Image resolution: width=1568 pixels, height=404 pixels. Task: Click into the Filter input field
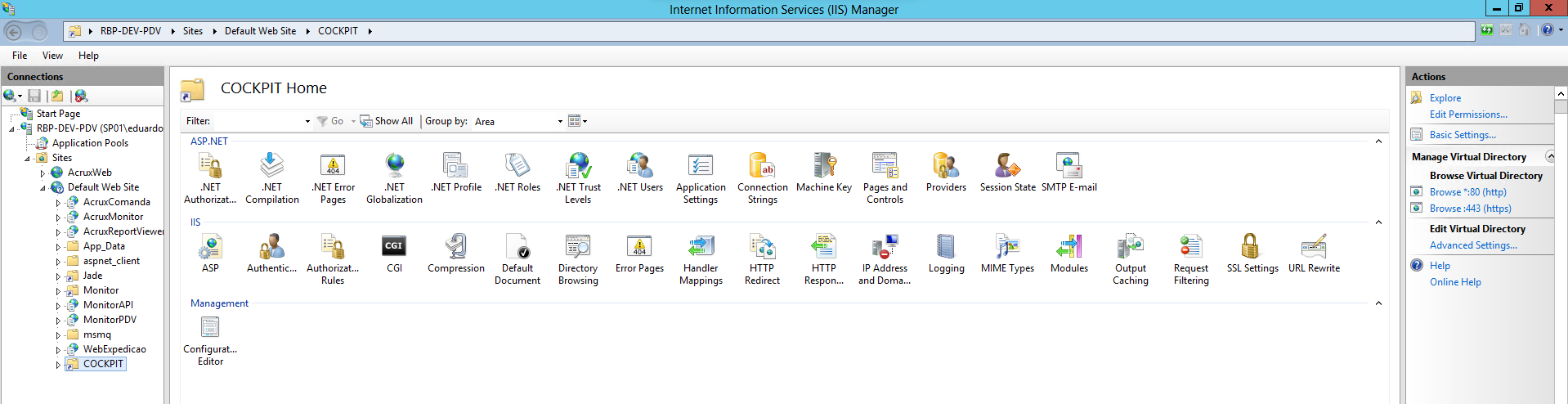257,121
